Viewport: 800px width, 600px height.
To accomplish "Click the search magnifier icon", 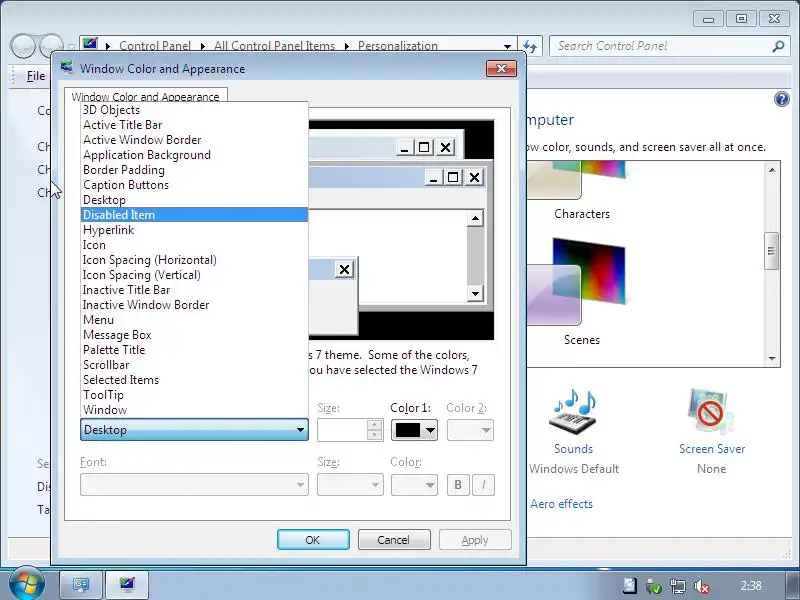I will click(778, 46).
